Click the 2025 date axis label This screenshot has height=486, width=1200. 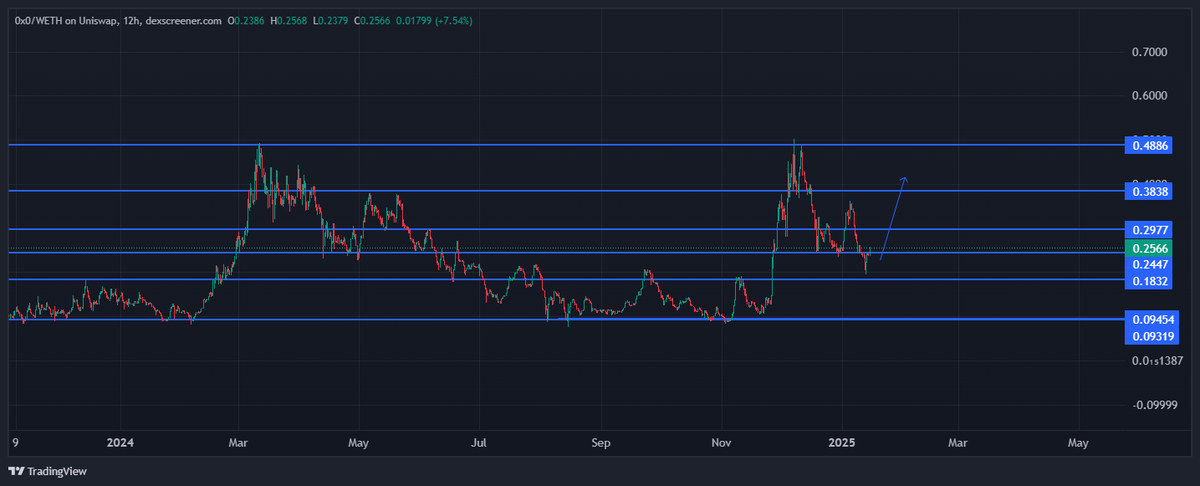coord(842,441)
